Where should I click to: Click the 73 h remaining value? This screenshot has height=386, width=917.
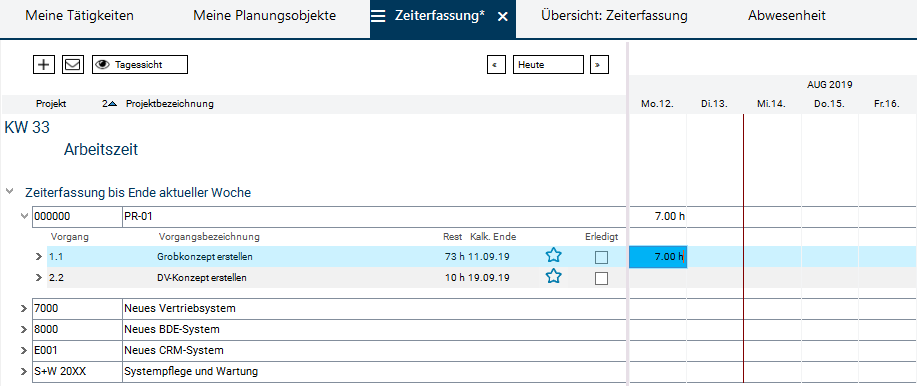(x=454, y=257)
